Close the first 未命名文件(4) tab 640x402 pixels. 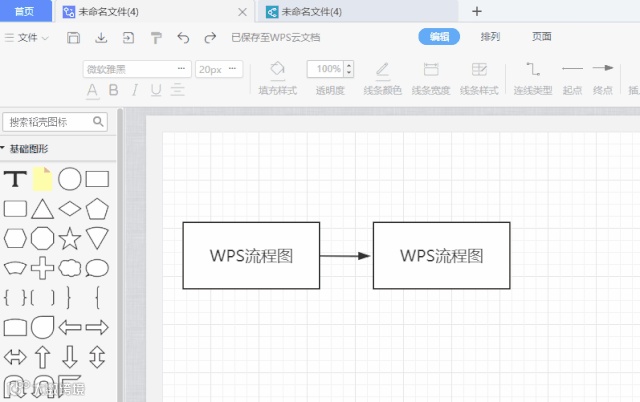(242, 12)
